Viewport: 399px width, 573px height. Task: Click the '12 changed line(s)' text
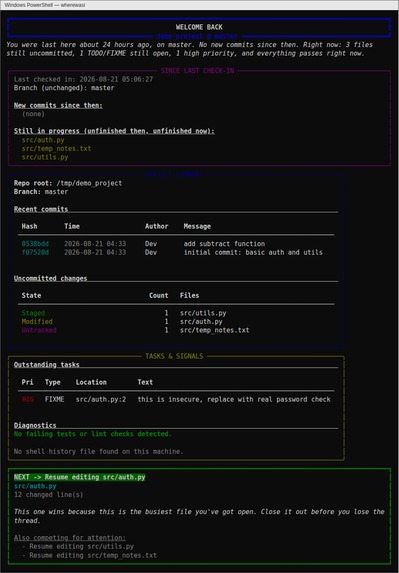(49, 495)
